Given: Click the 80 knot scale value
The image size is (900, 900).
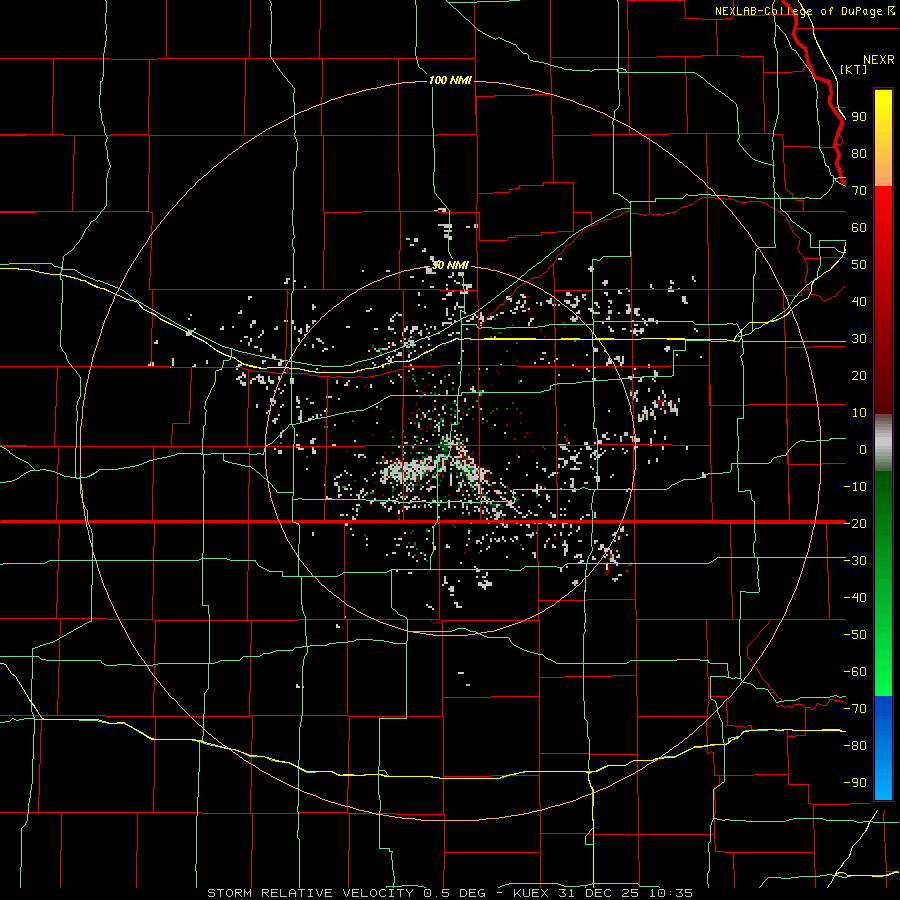Looking at the screenshot, I should click(859, 154).
